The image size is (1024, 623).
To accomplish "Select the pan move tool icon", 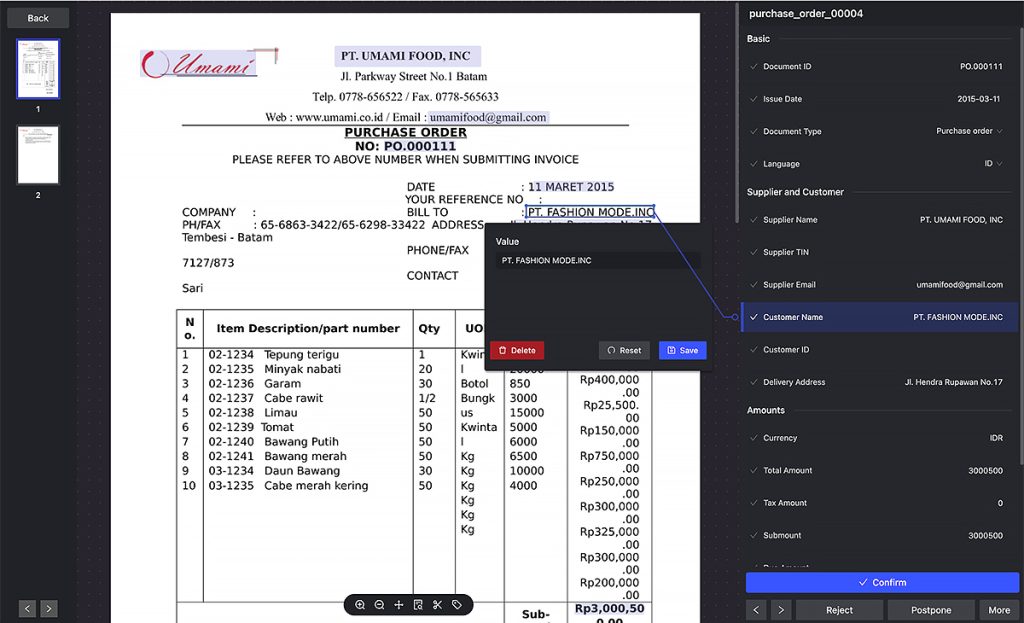I will [398, 605].
